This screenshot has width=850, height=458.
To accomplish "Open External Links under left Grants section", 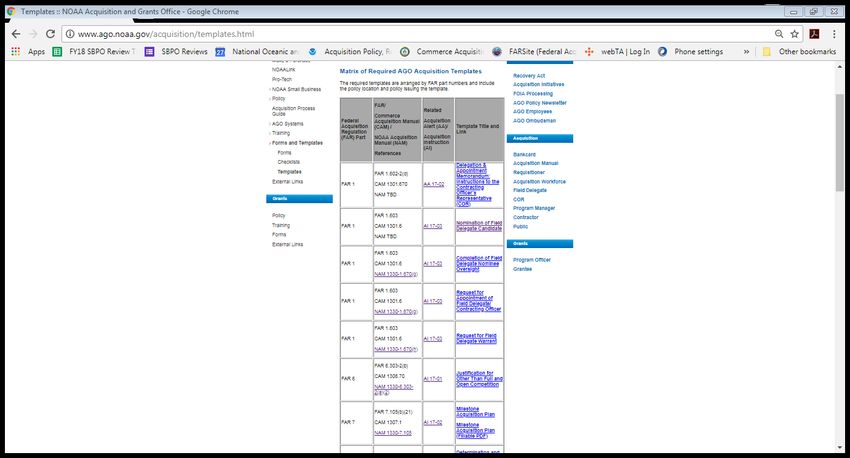I will coord(287,244).
